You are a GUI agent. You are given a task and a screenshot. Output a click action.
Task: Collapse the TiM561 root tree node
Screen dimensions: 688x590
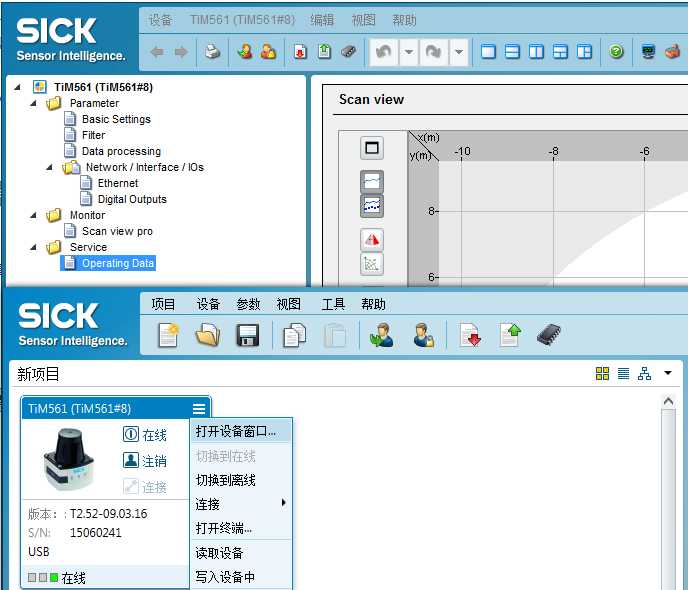[x=17, y=87]
